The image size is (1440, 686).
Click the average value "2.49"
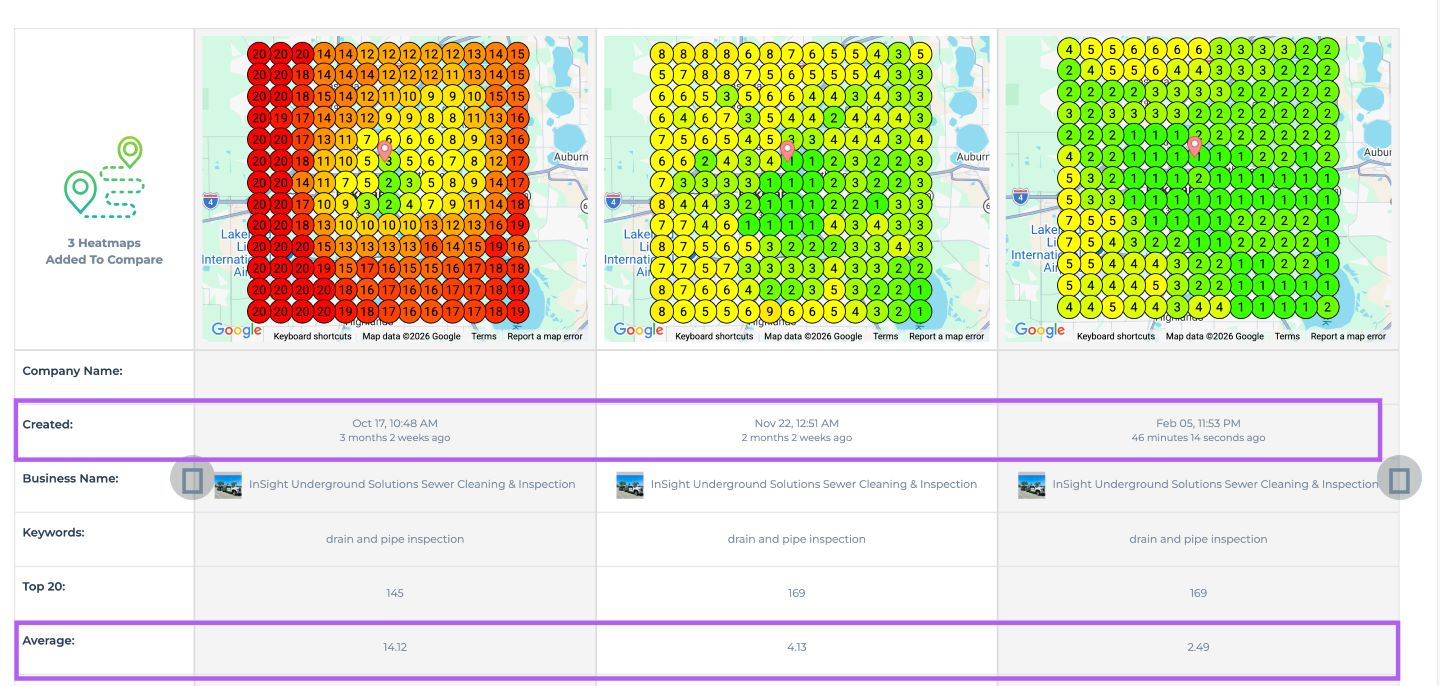(1198, 647)
